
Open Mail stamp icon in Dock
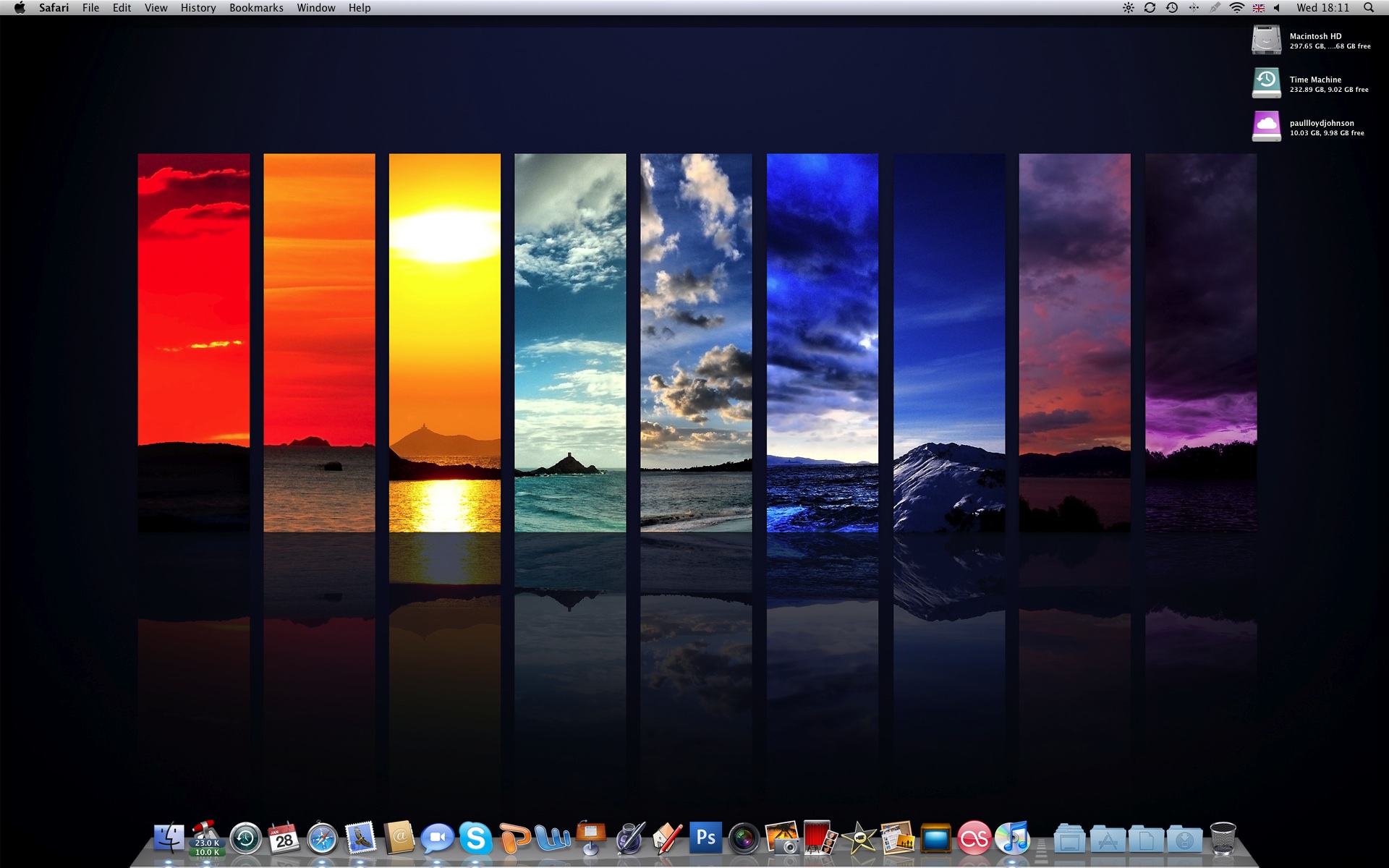click(360, 838)
